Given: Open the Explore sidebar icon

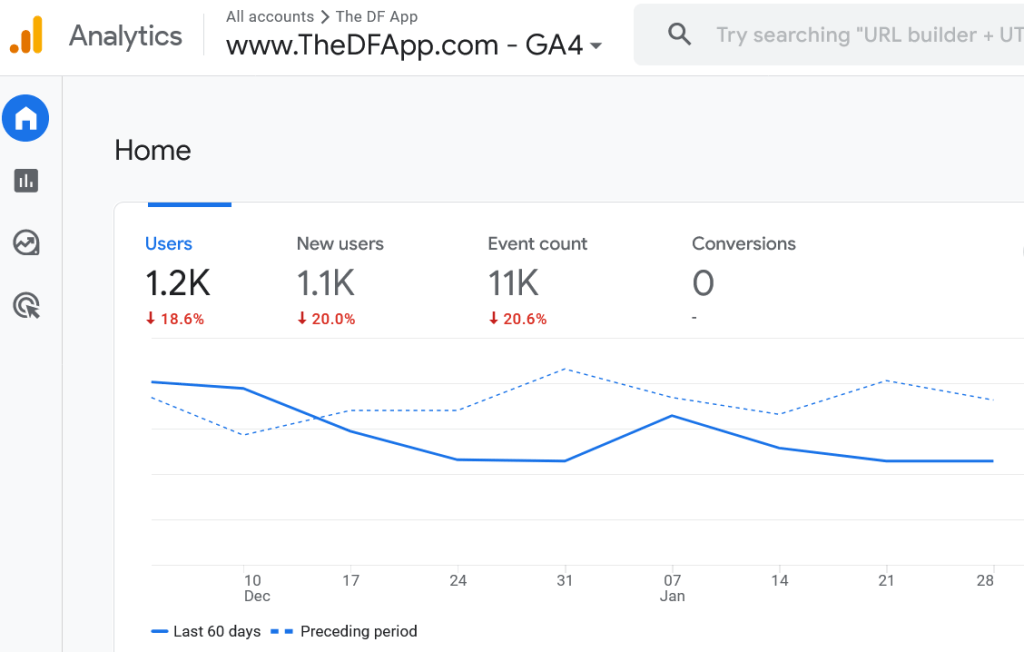Looking at the screenshot, I should 26,243.
